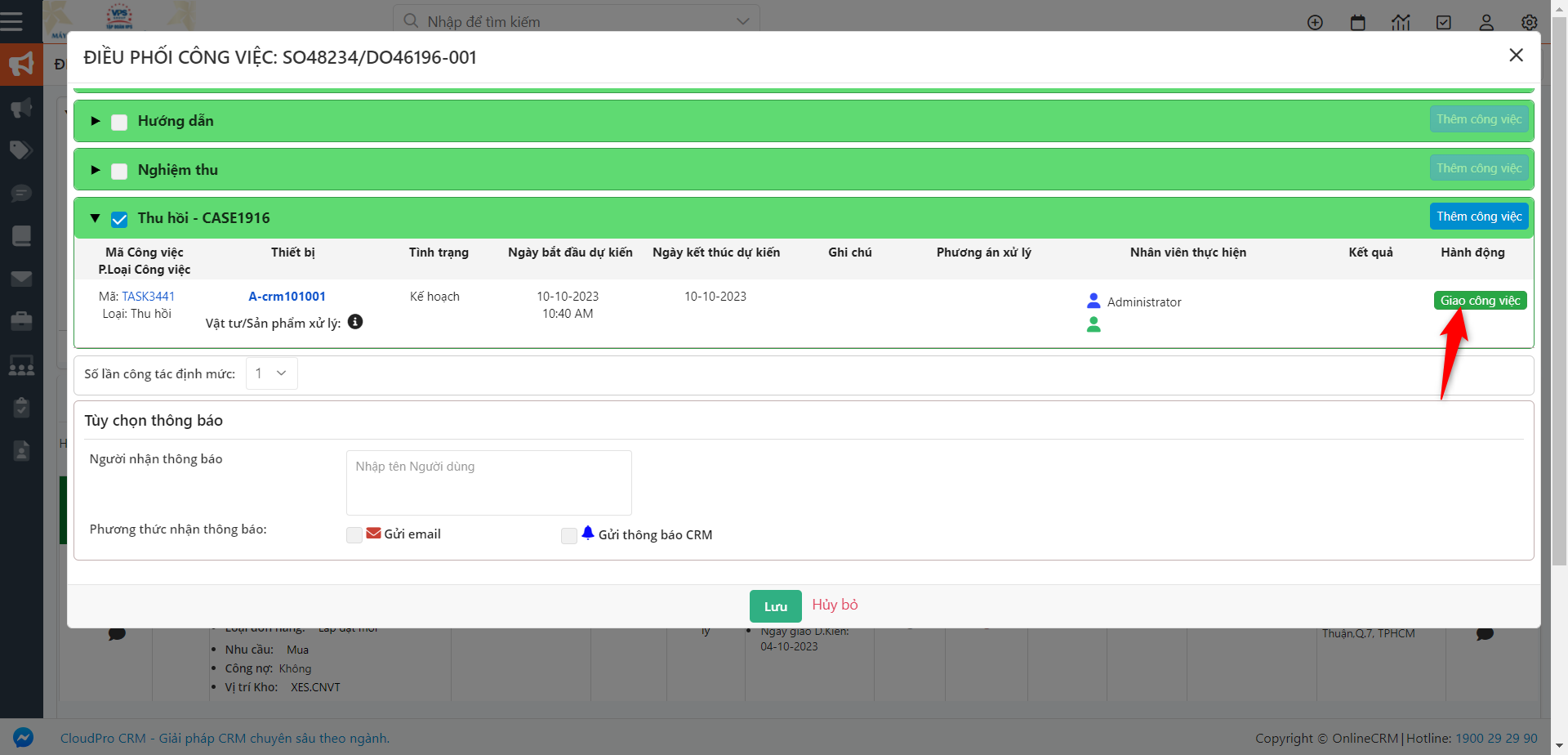Screen dimensions: 1568x755
Task: Open the chat bubble sidebar icon
Action: (21, 193)
